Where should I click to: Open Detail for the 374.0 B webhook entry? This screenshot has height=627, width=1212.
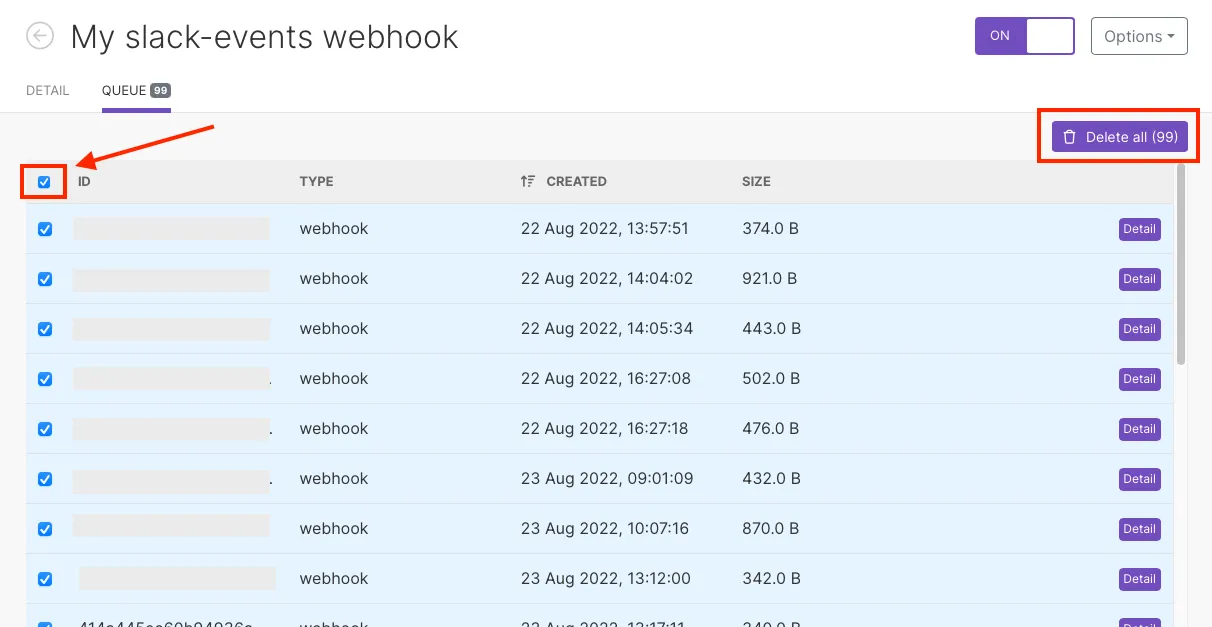1139,229
